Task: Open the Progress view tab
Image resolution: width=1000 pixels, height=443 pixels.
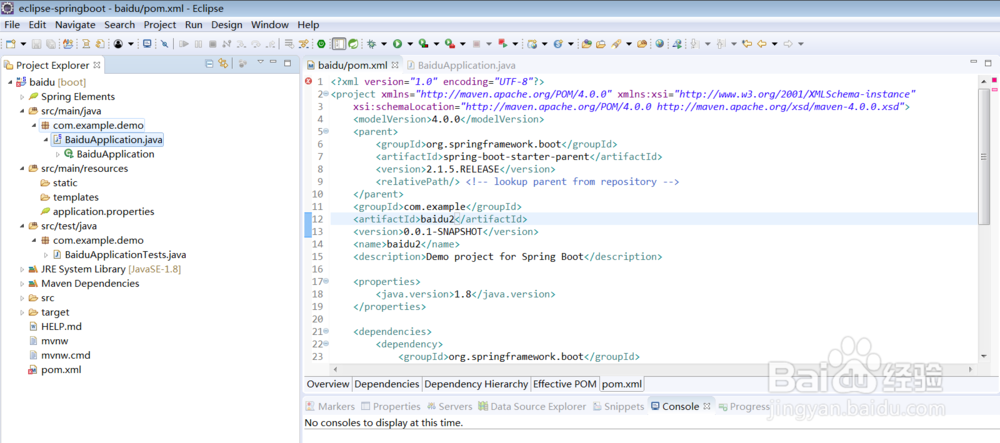Action: click(x=744, y=406)
